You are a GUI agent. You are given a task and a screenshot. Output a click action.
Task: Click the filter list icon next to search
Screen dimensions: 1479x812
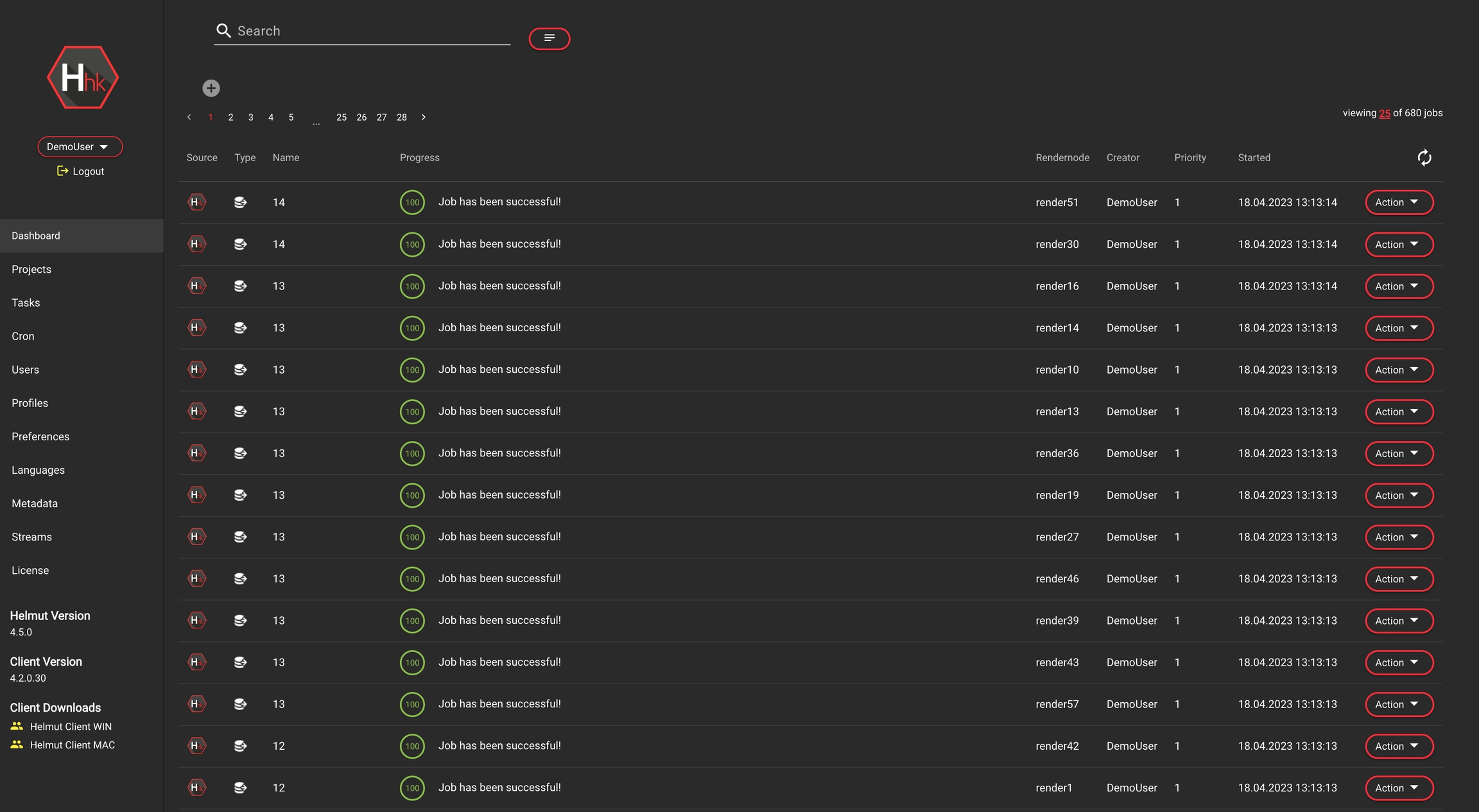click(549, 39)
